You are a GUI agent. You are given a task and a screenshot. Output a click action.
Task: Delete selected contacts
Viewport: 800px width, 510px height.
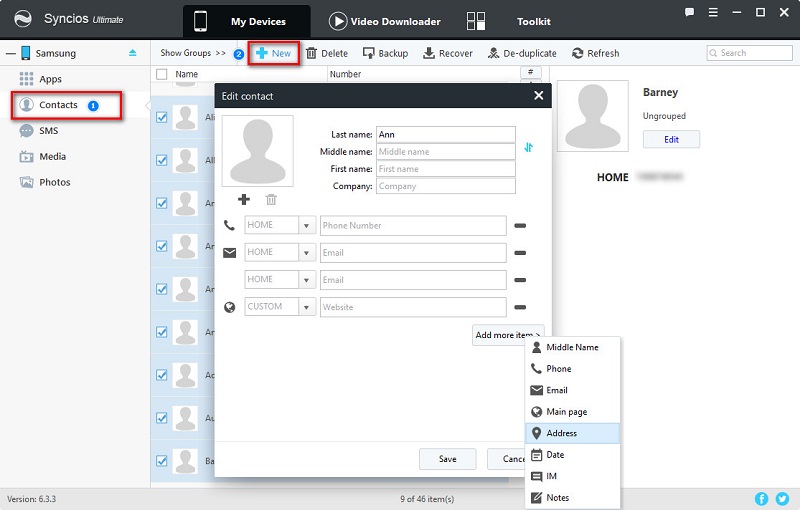pos(327,53)
